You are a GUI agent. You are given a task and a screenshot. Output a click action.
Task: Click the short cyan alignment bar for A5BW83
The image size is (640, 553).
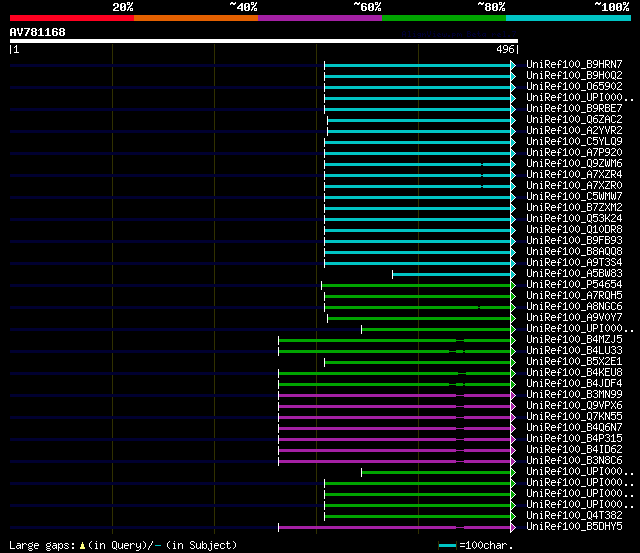451,274
